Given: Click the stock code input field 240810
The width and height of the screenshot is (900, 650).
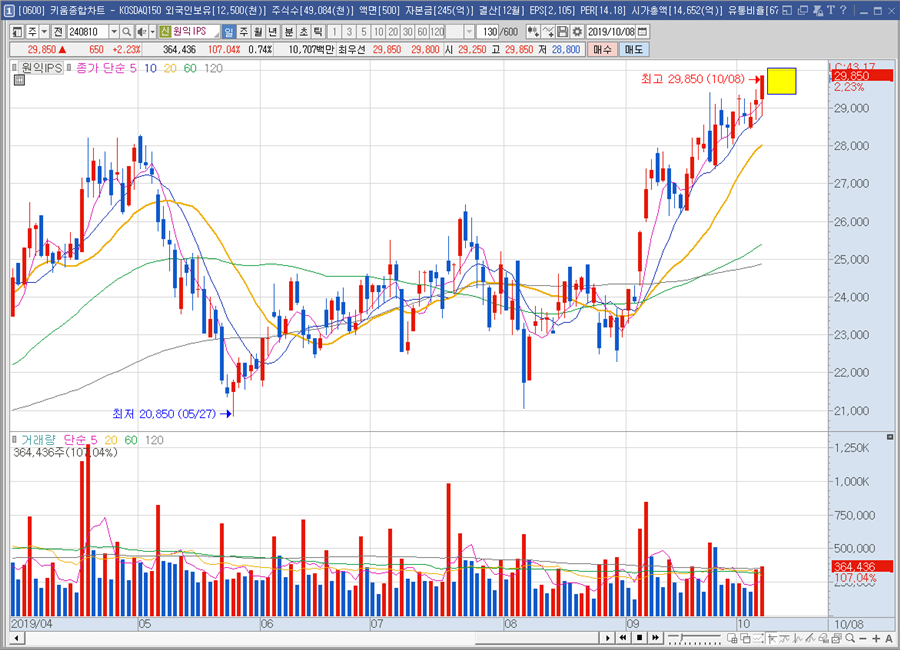Looking at the screenshot, I should 88,32.
